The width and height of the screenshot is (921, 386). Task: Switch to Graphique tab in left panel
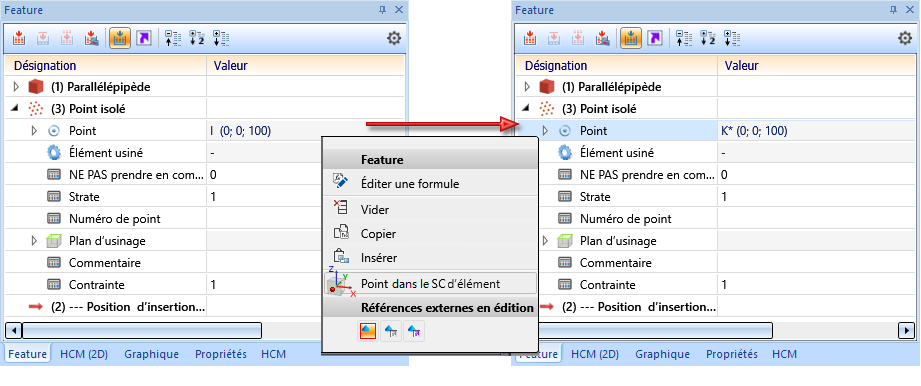[152, 354]
